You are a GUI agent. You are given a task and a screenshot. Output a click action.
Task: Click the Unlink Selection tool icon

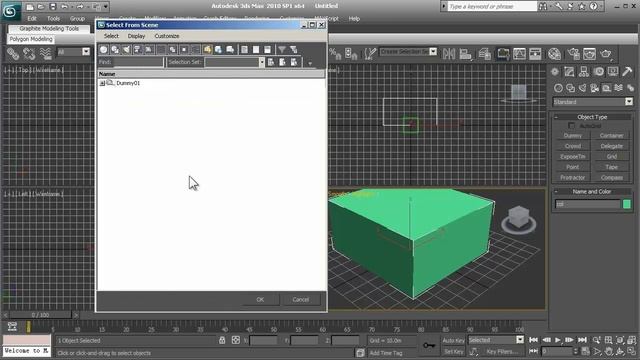coord(29,53)
